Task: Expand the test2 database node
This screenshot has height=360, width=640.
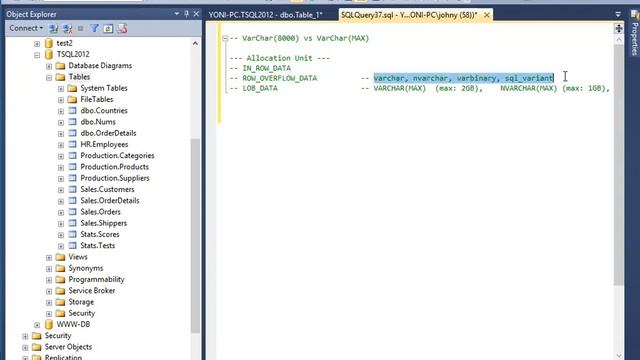Action: click(37, 43)
